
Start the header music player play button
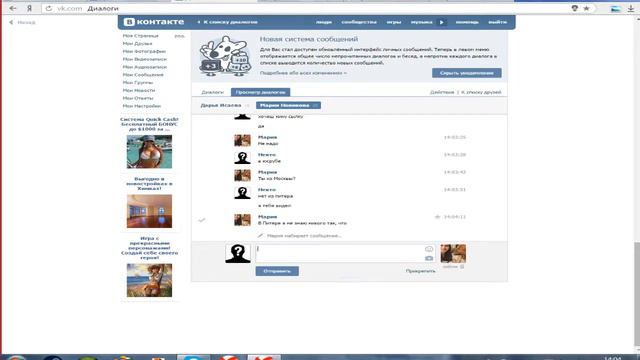[441, 22]
